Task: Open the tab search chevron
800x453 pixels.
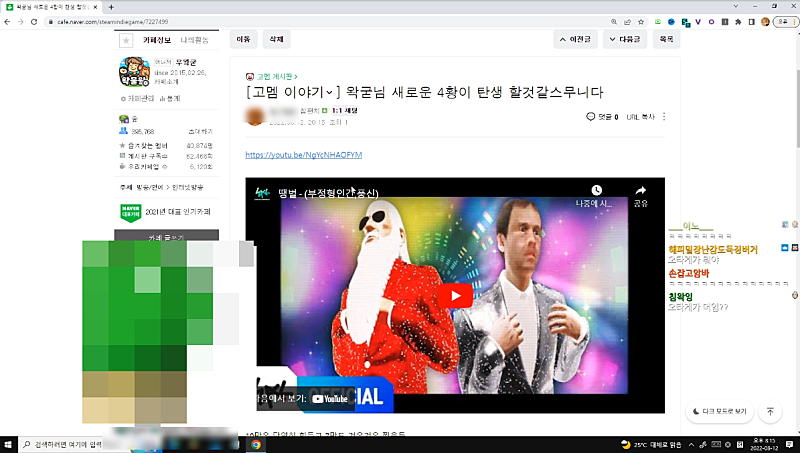Action: [x=735, y=6]
